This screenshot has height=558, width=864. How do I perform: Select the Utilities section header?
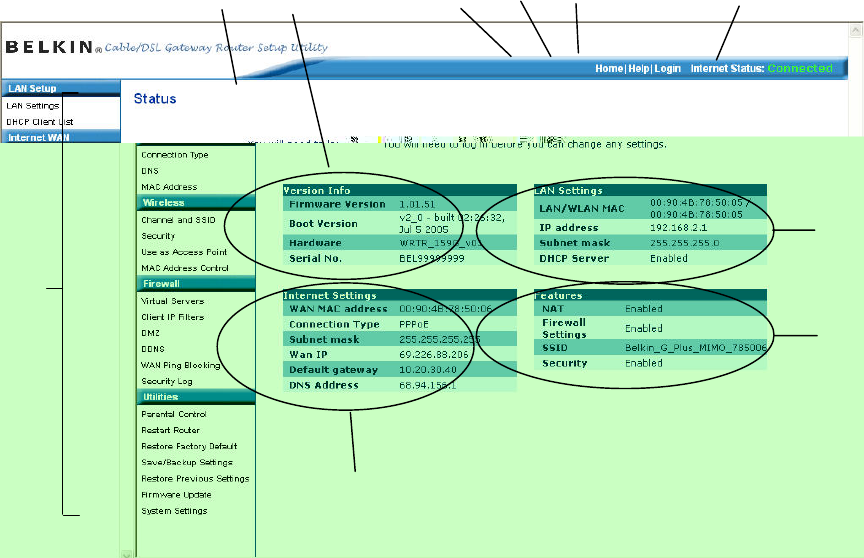(196, 397)
